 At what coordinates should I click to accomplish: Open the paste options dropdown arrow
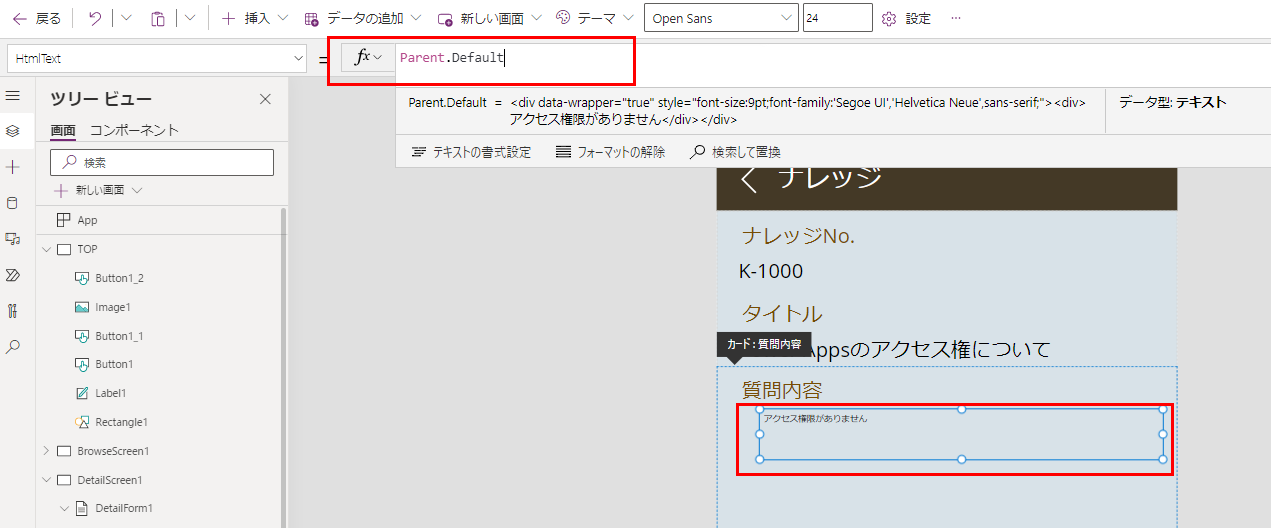pos(189,18)
